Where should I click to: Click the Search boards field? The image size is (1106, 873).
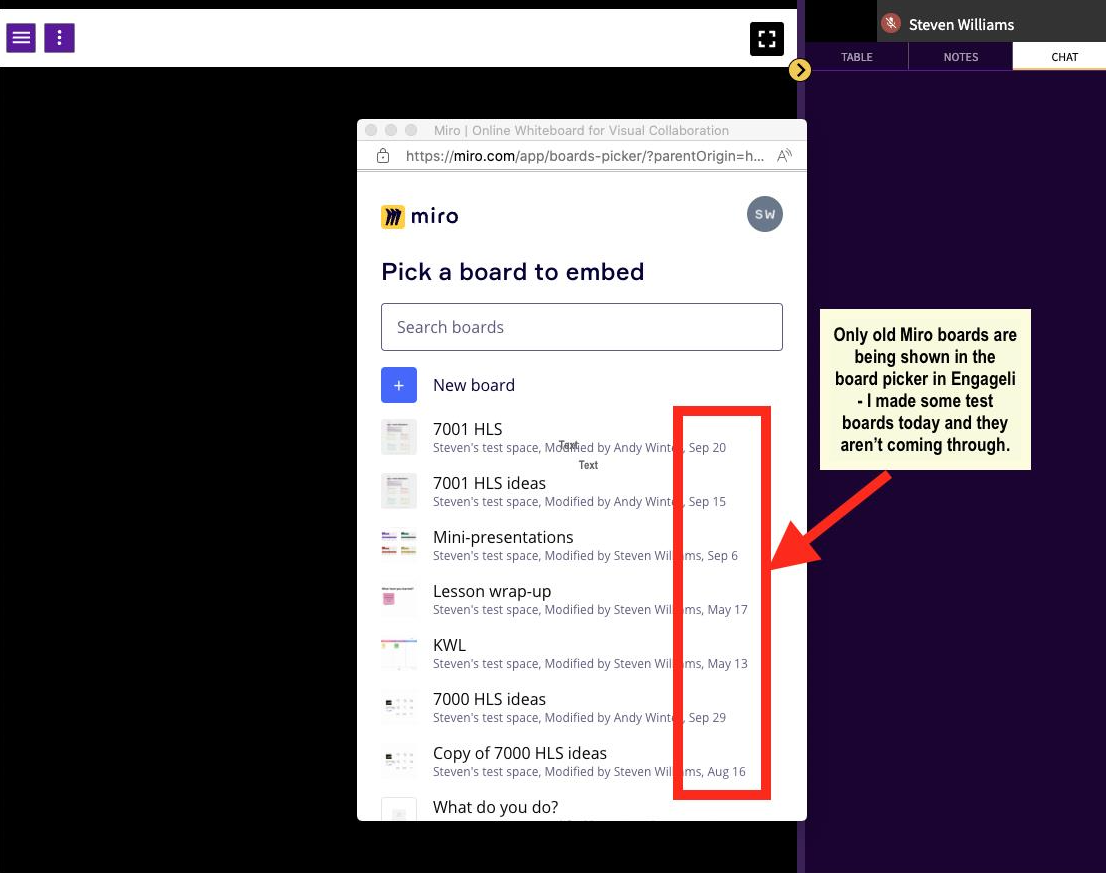(582, 327)
